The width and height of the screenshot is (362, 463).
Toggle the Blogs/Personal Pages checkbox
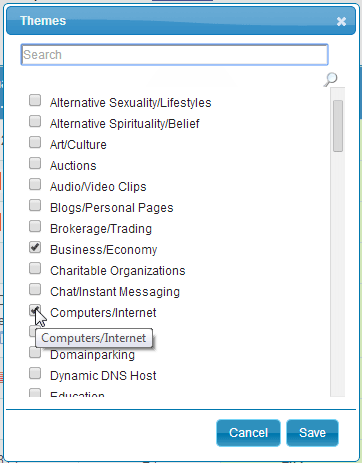[35, 205]
